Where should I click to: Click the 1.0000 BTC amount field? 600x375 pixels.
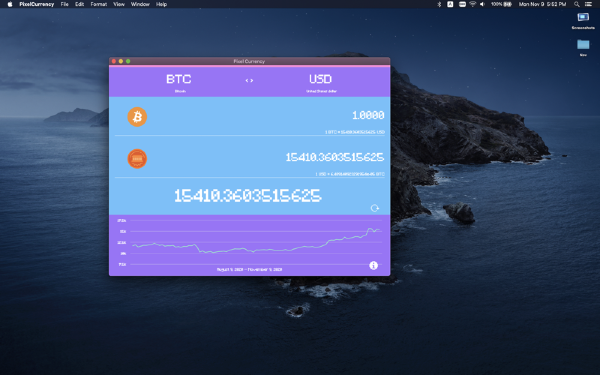pyautogui.click(x=368, y=115)
